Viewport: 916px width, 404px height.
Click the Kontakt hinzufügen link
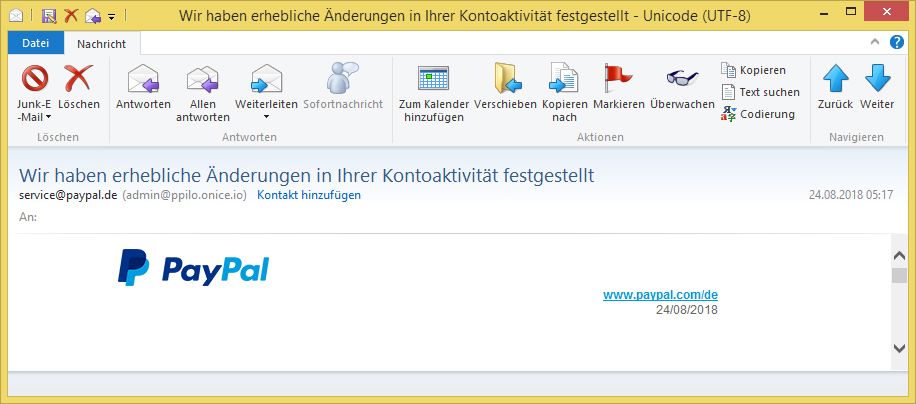(309, 195)
